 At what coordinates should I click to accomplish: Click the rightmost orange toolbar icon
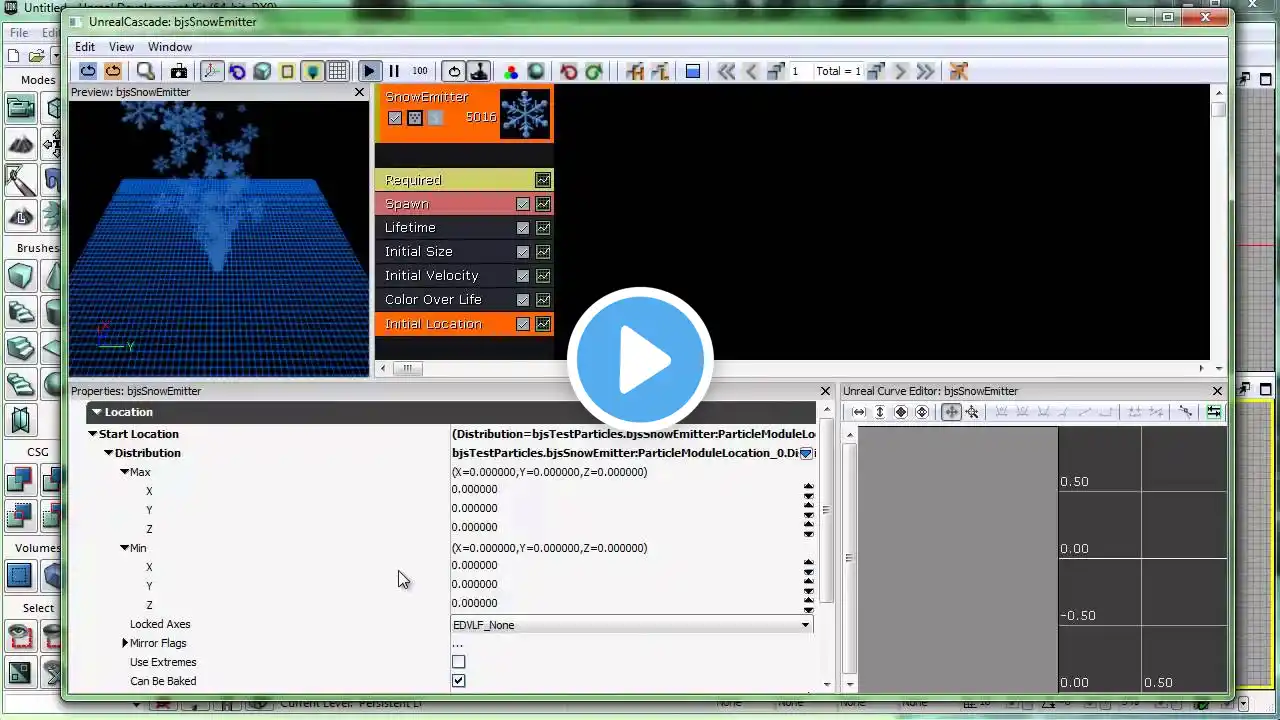coord(958,71)
